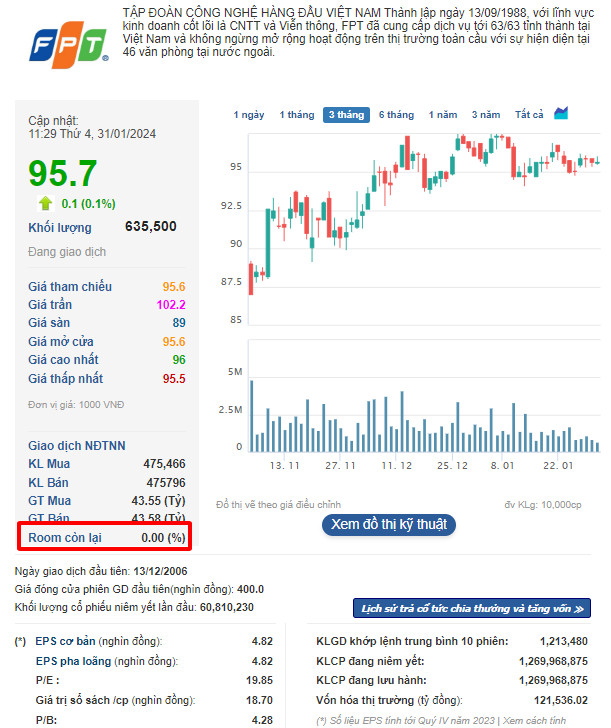611x728 pixels.
Task: Click EPS pha loãng value 4.82
Action: pyautogui.click(x=262, y=661)
